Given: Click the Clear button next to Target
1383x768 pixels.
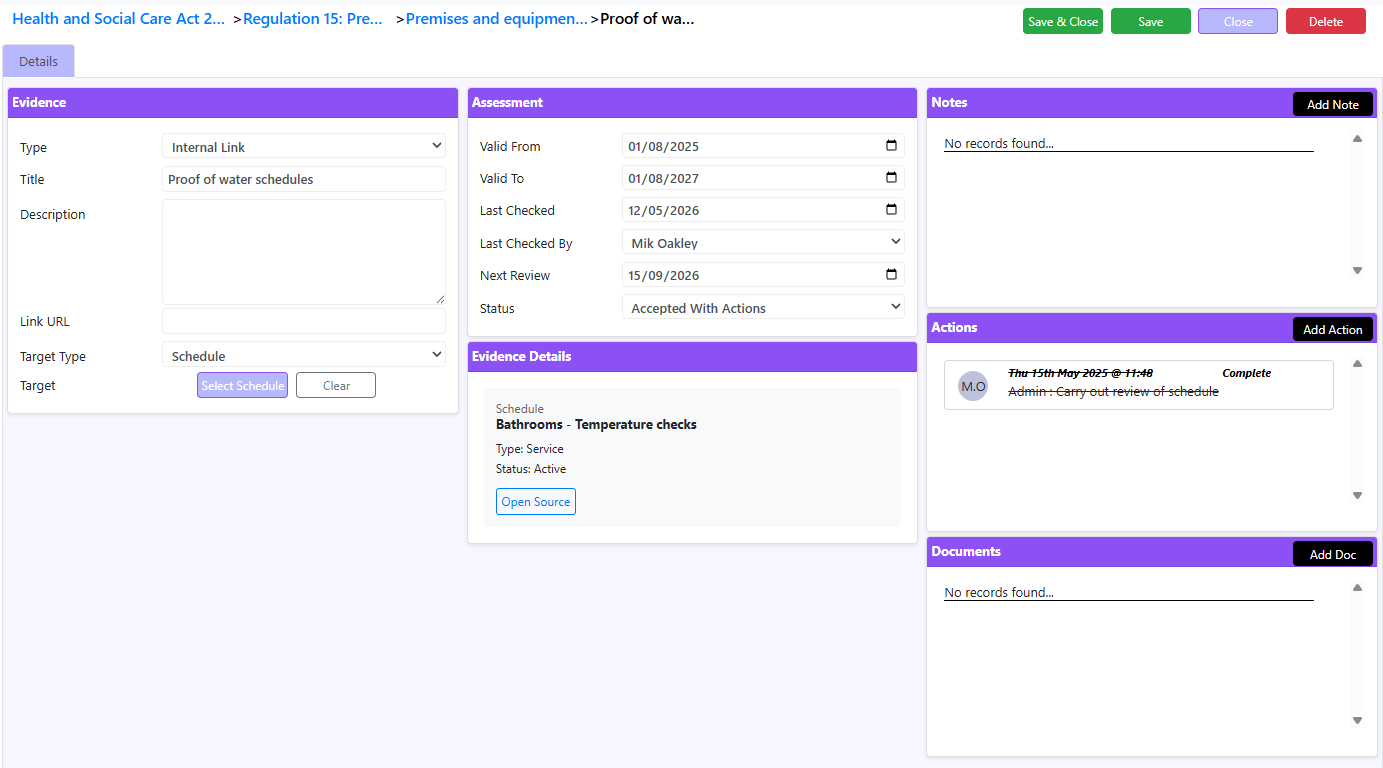Looking at the screenshot, I should coord(336,385).
